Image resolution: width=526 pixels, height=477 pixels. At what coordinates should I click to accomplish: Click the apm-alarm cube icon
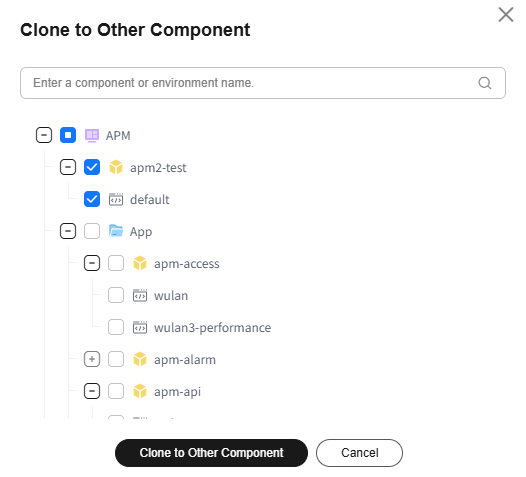click(140, 359)
